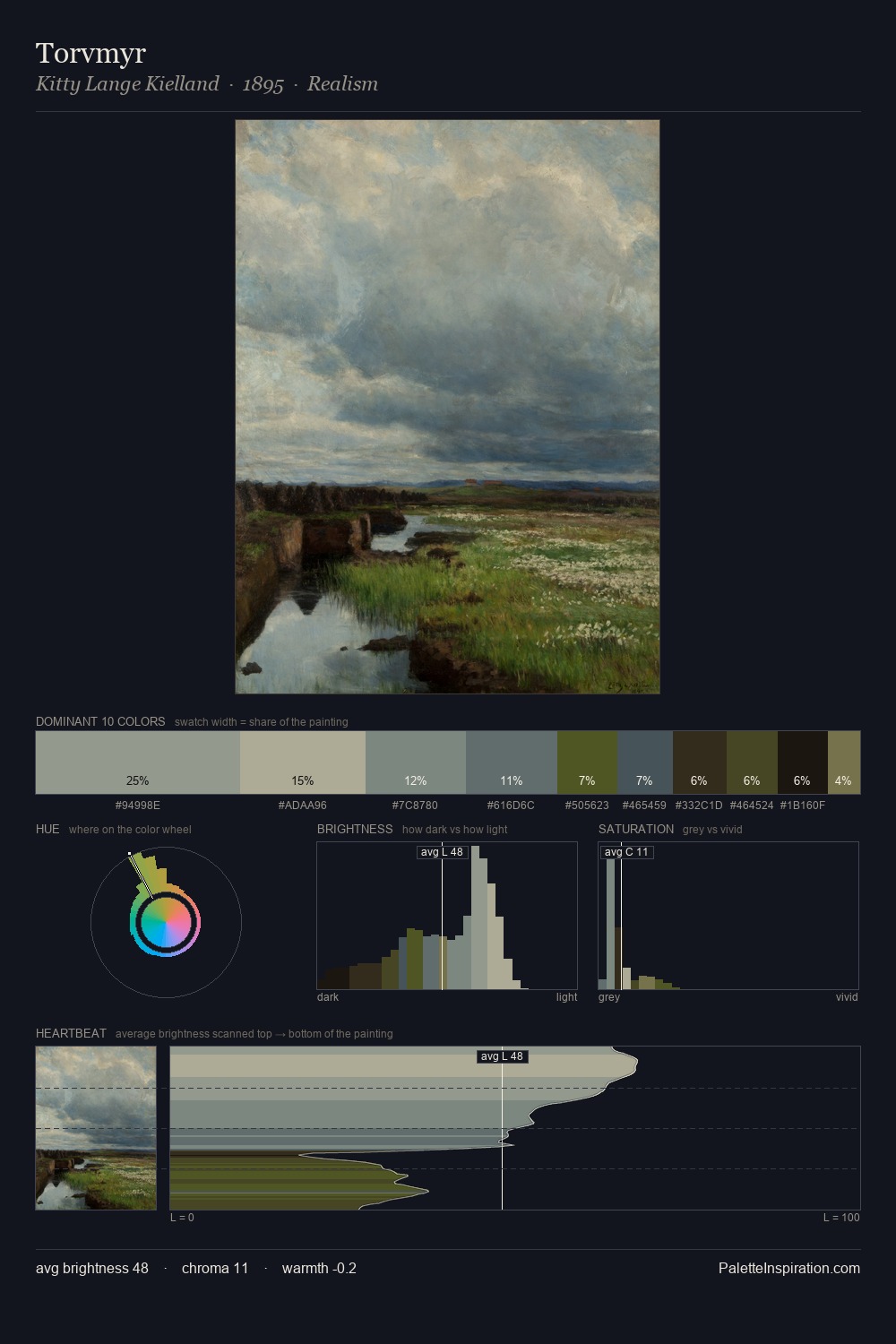Click the saturation histogram chart
This screenshot has width=896, height=1344.
coord(728,916)
